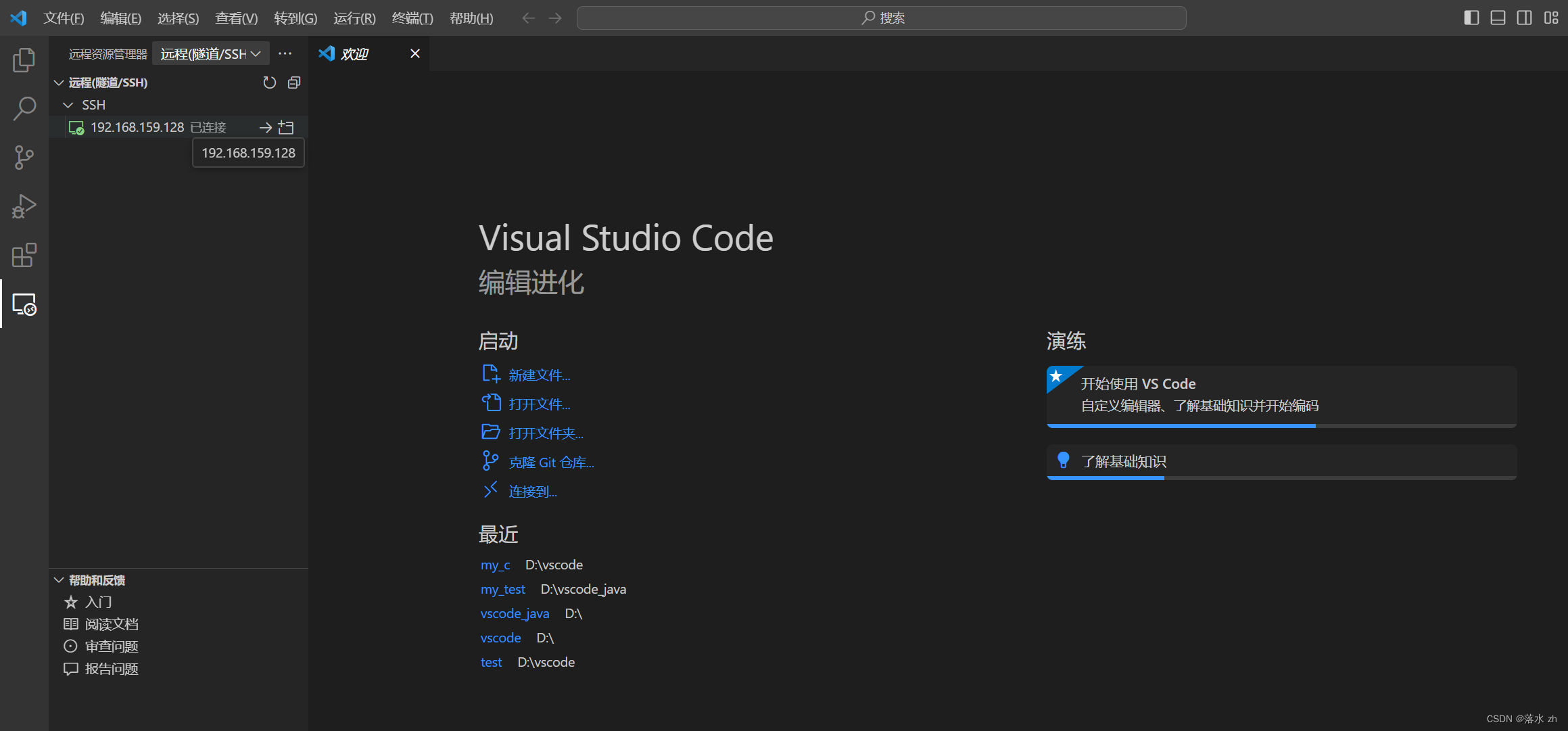Click the VS Code logo at top left
Viewport: 1568px width, 731px height.
pos(18,18)
